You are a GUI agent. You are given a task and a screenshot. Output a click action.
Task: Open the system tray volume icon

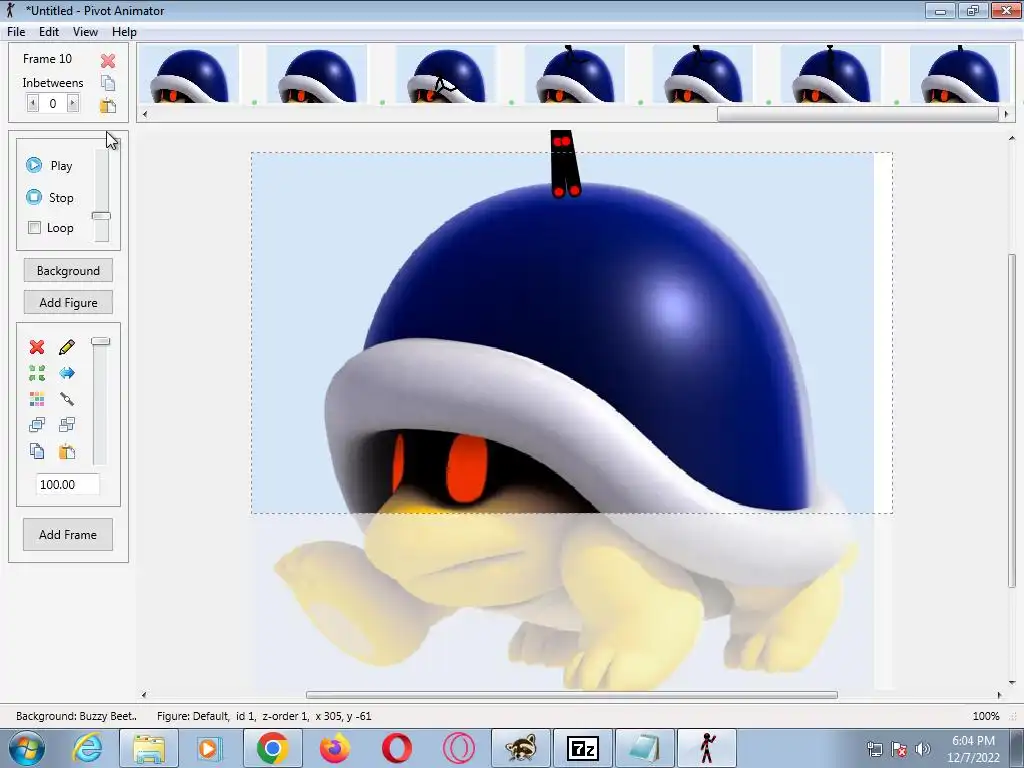coord(922,749)
